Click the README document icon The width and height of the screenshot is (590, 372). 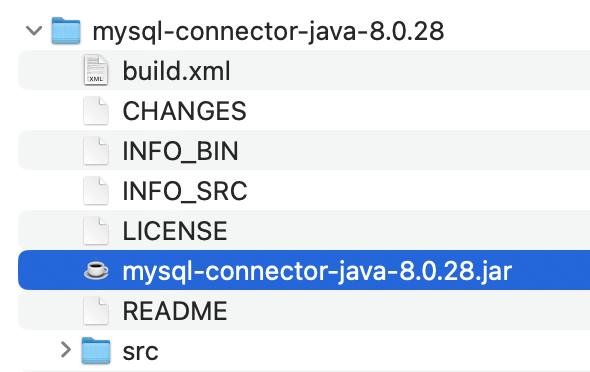tap(96, 310)
